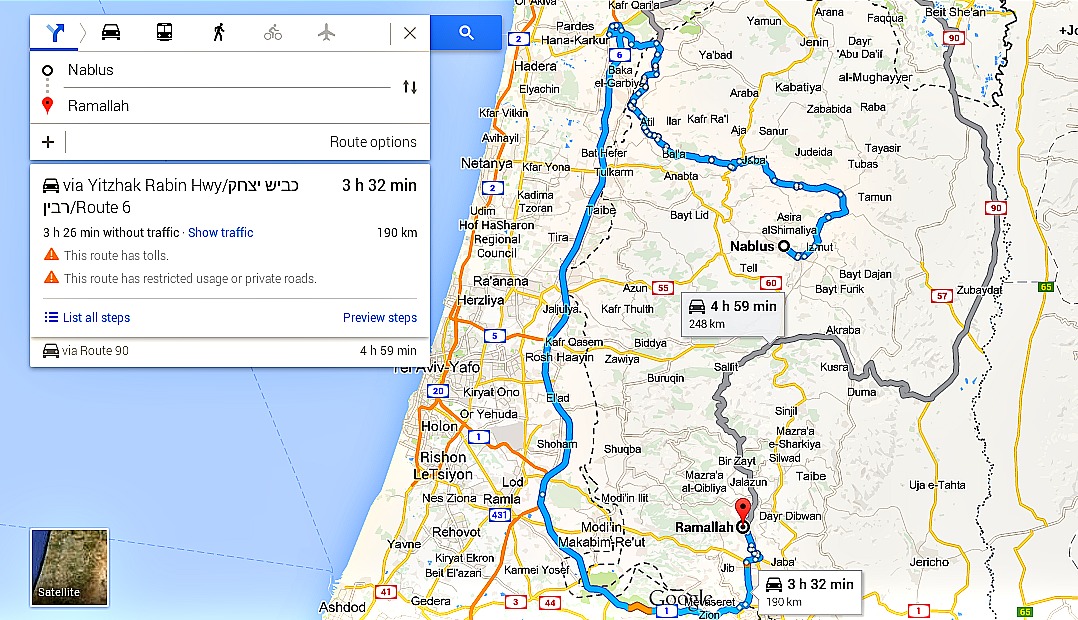Switch to Satellite view thumbnail

pyautogui.click(x=69, y=567)
